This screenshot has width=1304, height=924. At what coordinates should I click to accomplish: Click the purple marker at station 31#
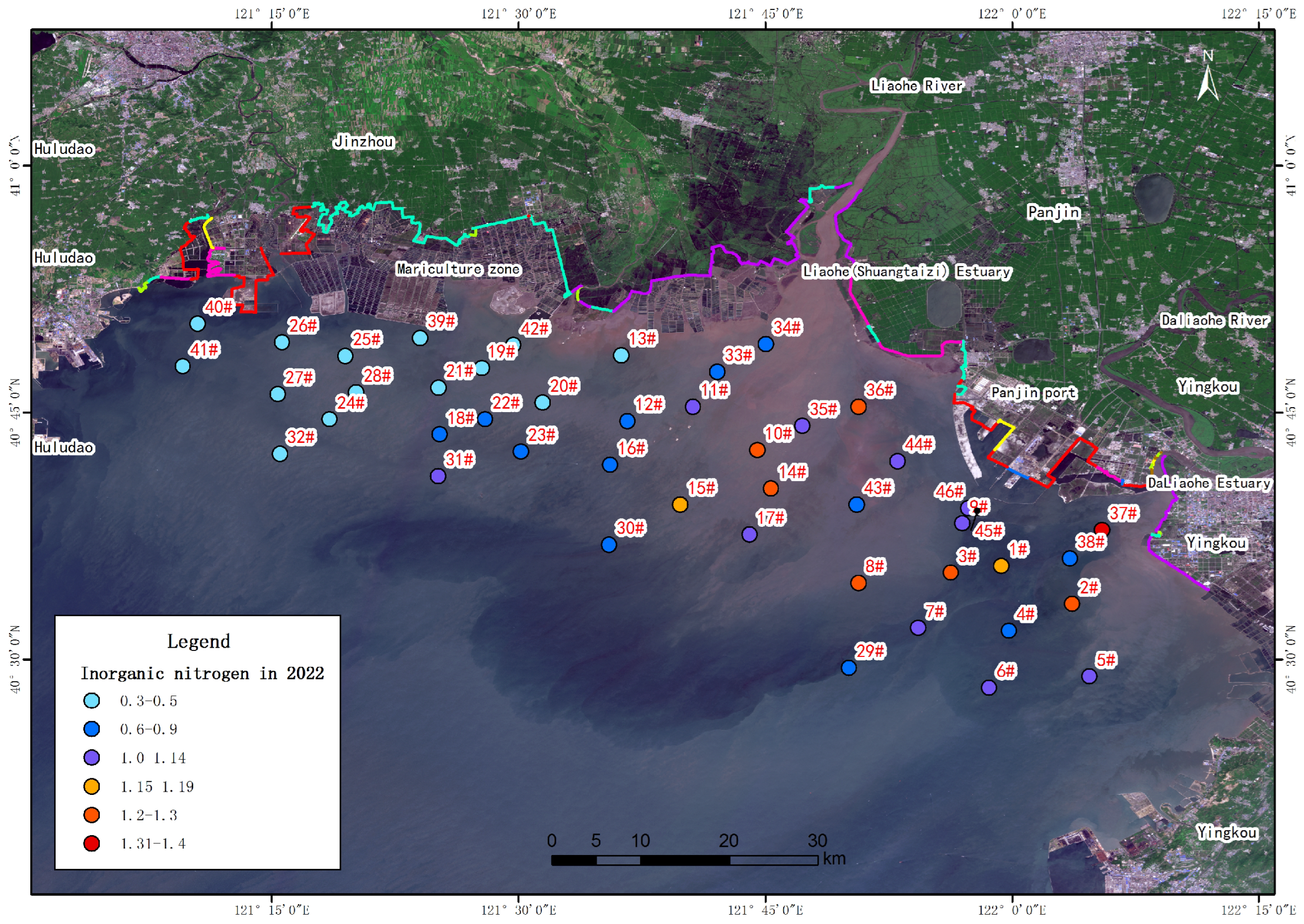438,476
